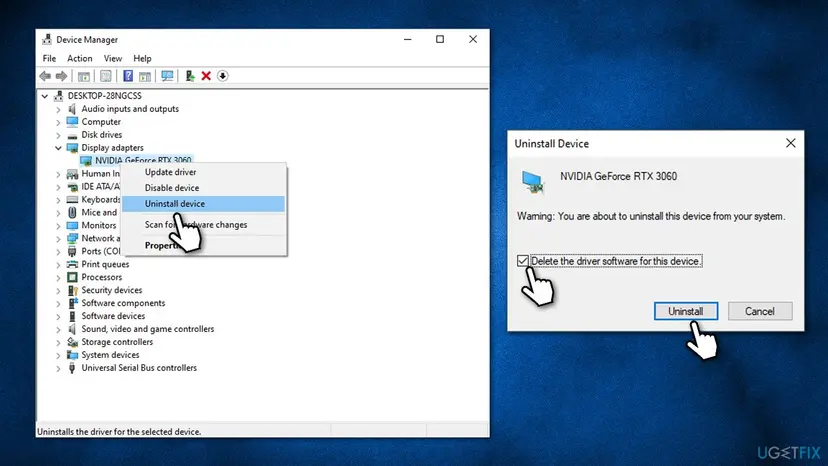Click the Disable device down-arrow toolbar icon
The width and height of the screenshot is (828, 466).
[x=223, y=76]
